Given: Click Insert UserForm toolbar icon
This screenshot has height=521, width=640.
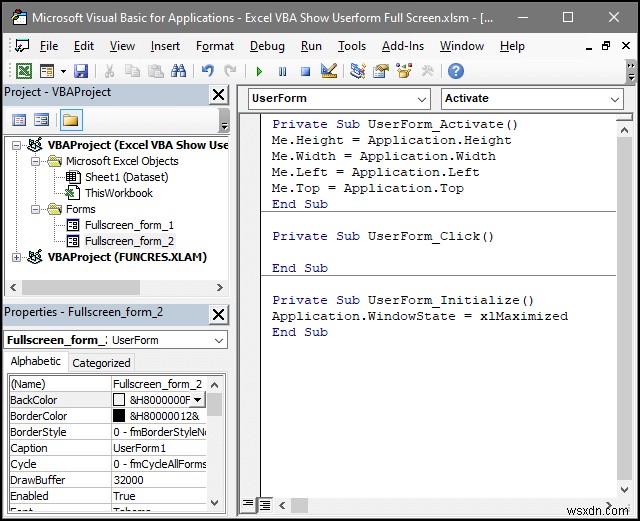Looking at the screenshot, I should [x=47, y=71].
